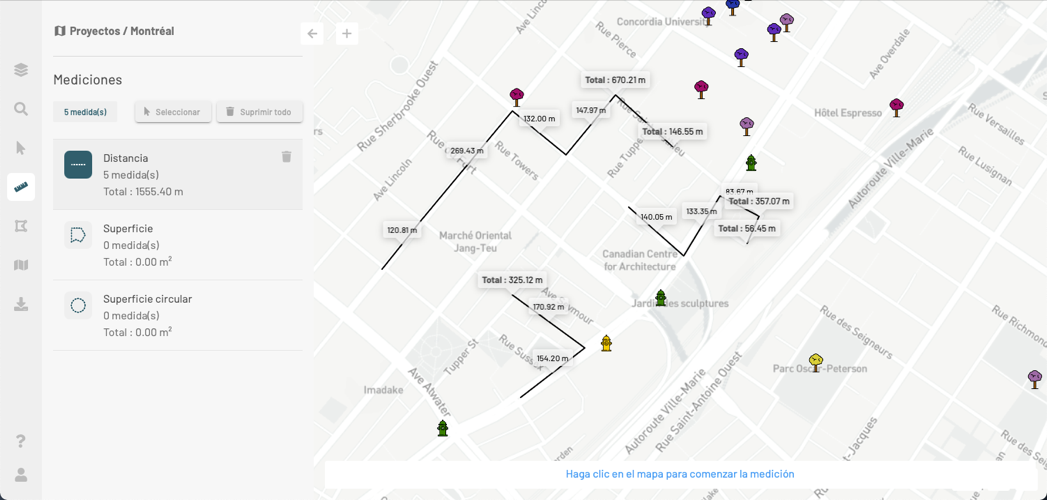1047x500 pixels.
Task: Select the pointer selection tool
Action: (21, 148)
